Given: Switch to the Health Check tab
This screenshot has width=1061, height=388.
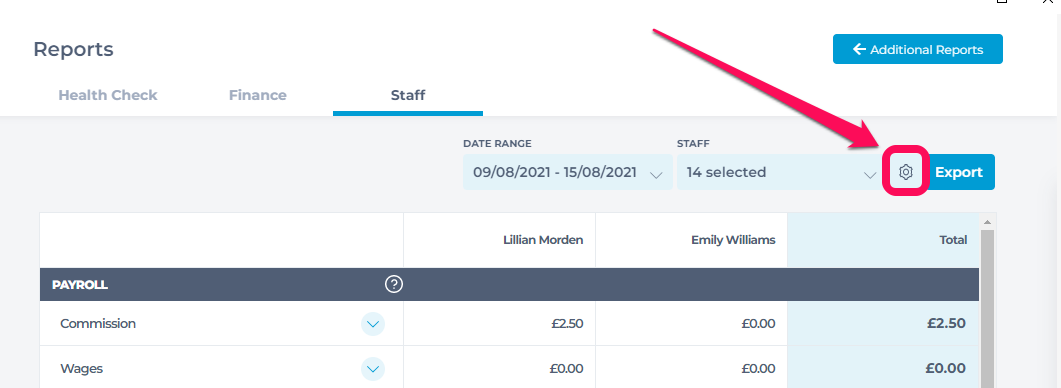Looking at the screenshot, I should tap(108, 95).
